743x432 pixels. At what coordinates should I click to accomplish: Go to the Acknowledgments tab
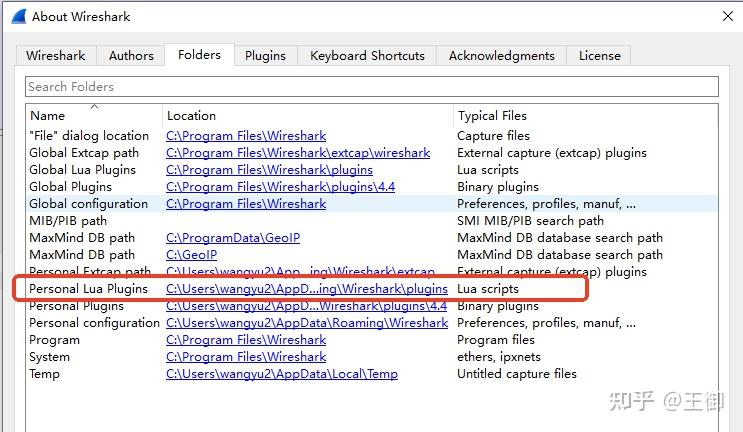coord(501,56)
